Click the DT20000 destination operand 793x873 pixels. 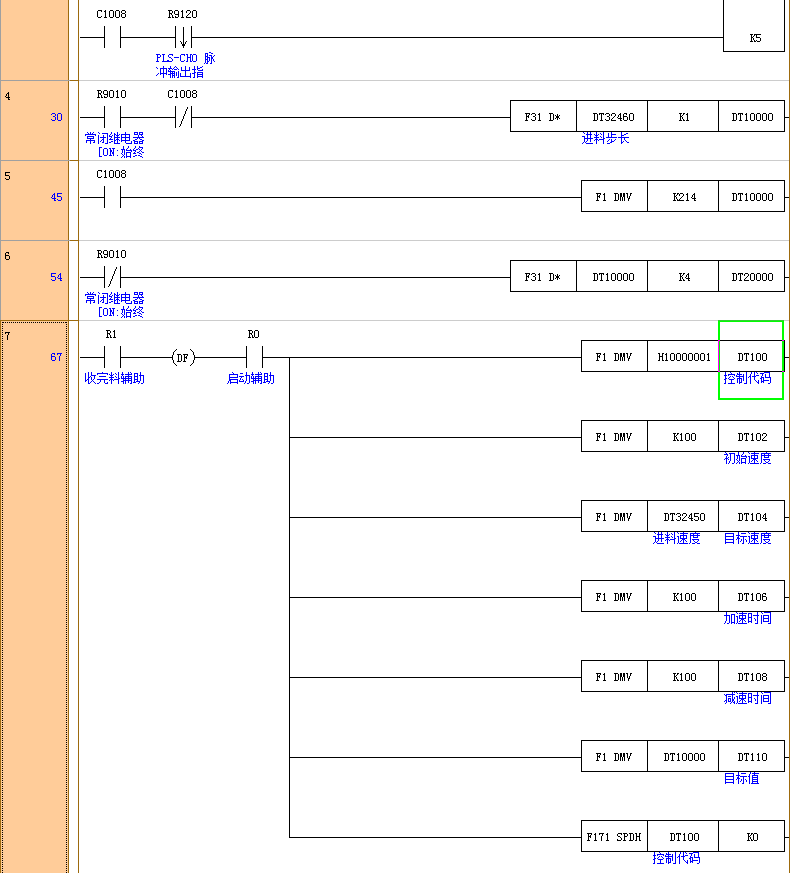(x=751, y=277)
